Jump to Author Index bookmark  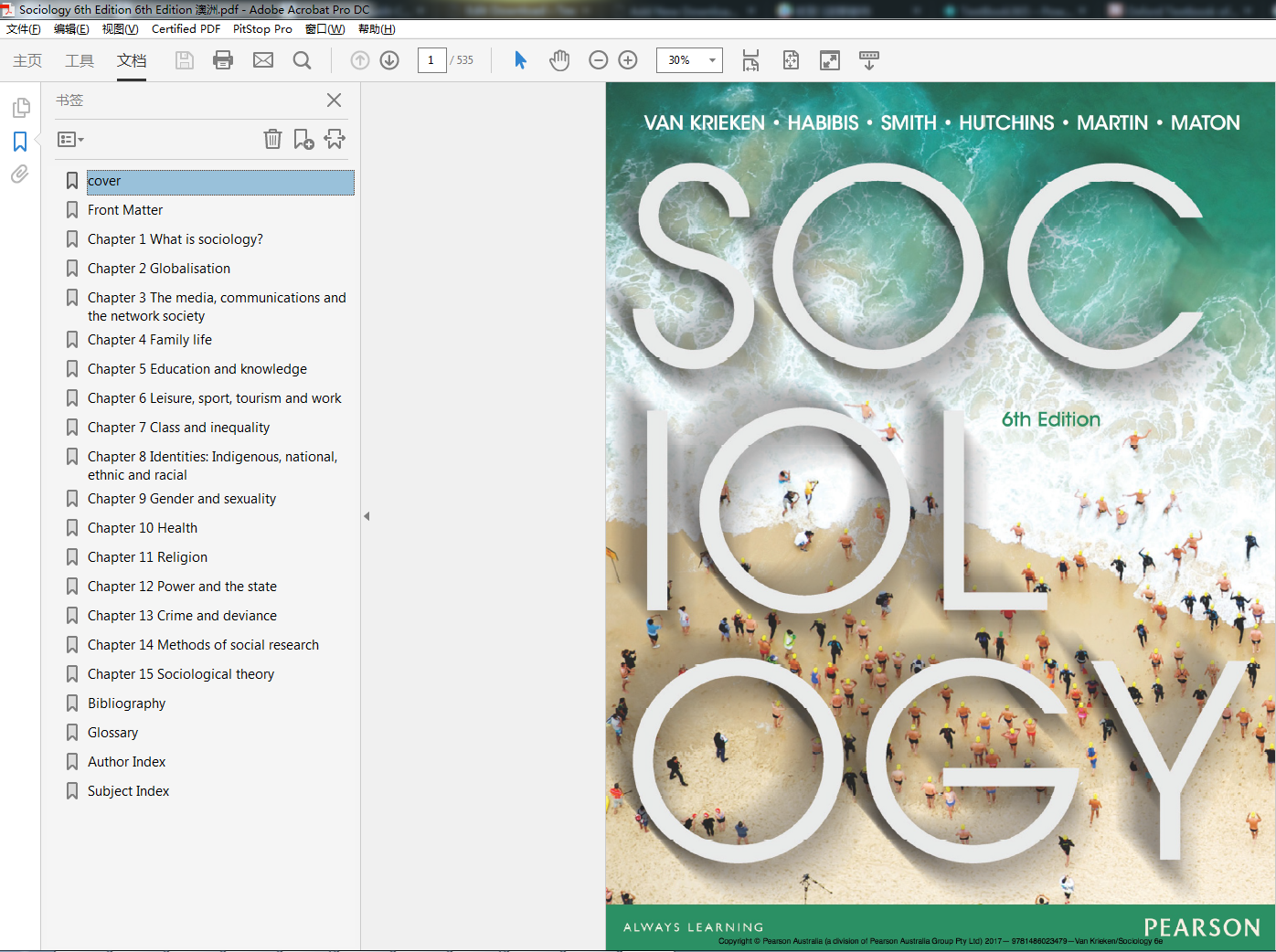click(127, 762)
